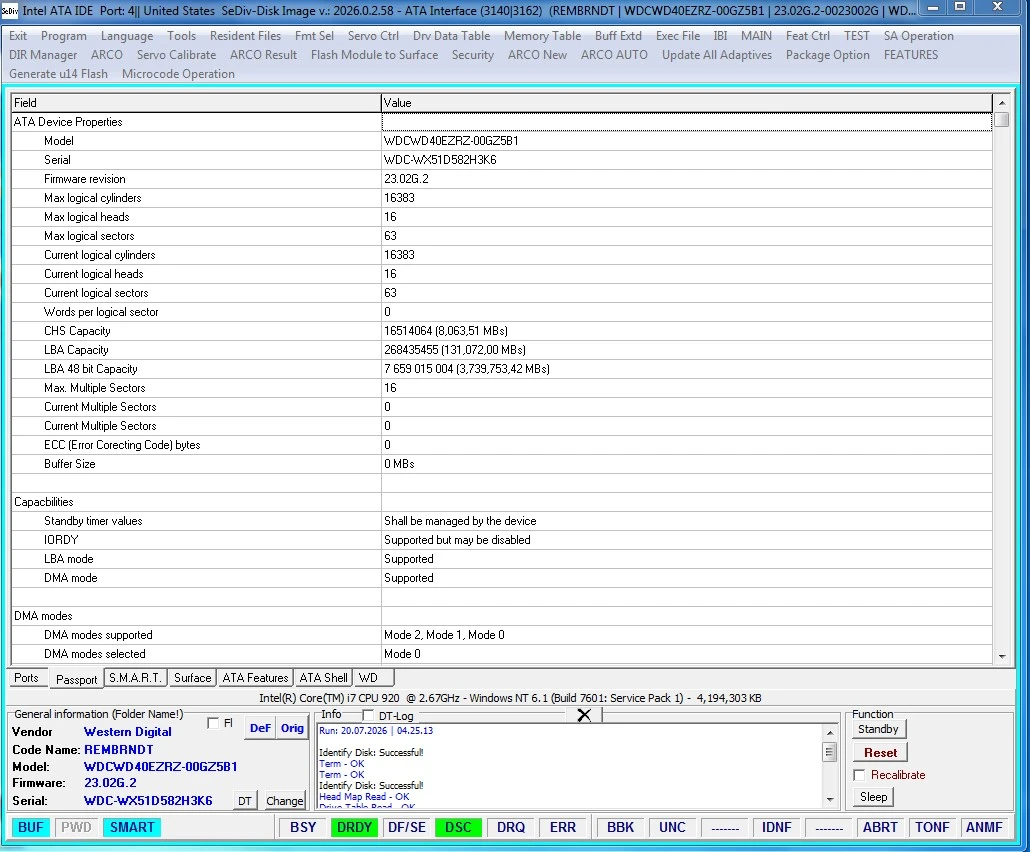Click the Change button
Viewport: 1030px width, 852px height.
pos(284,801)
